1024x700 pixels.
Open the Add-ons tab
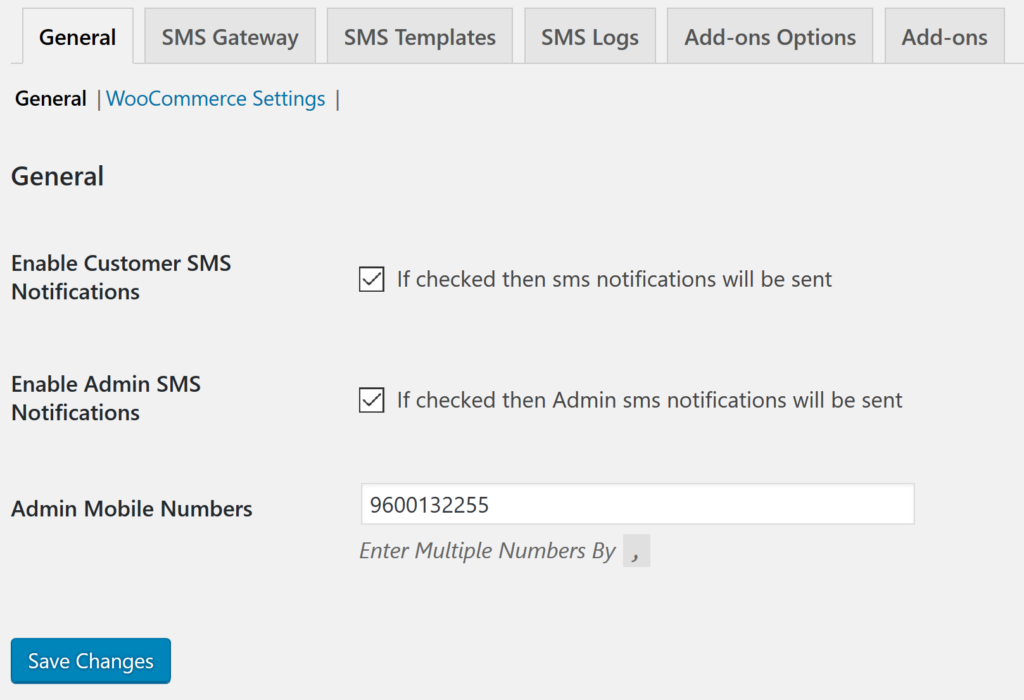pyautogui.click(x=944, y=37)
